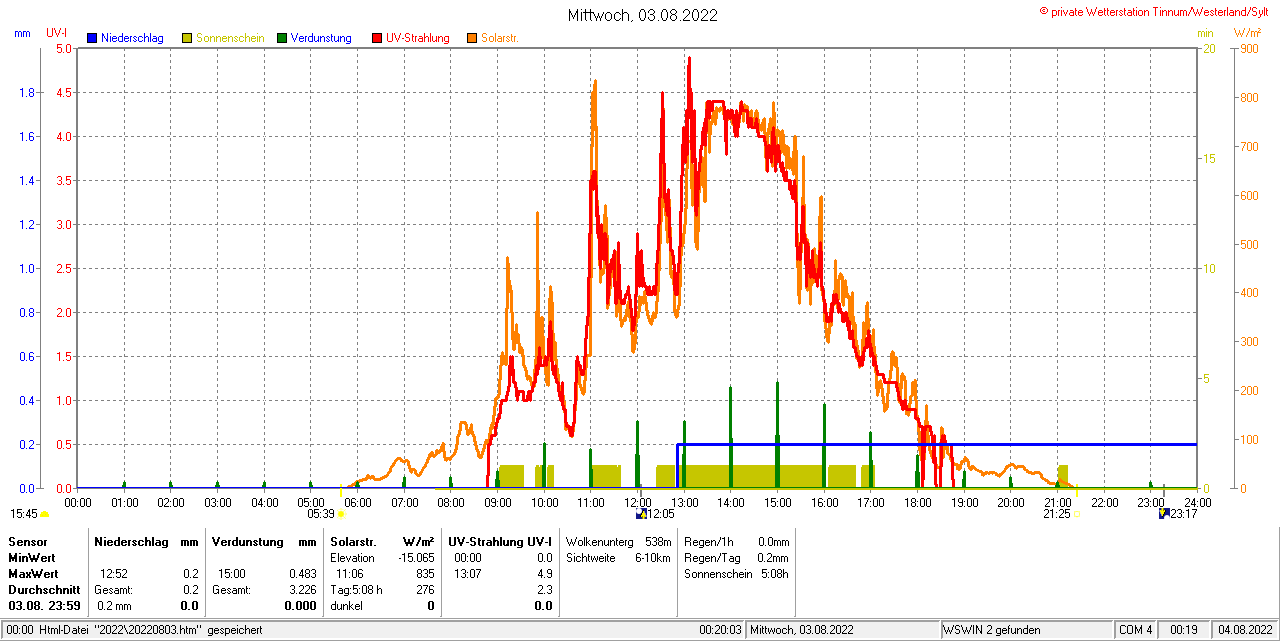This screenshot has height=641, width=1280.
Task: Click the sunrise sun icon at 05:39
Action: (341, 514)
